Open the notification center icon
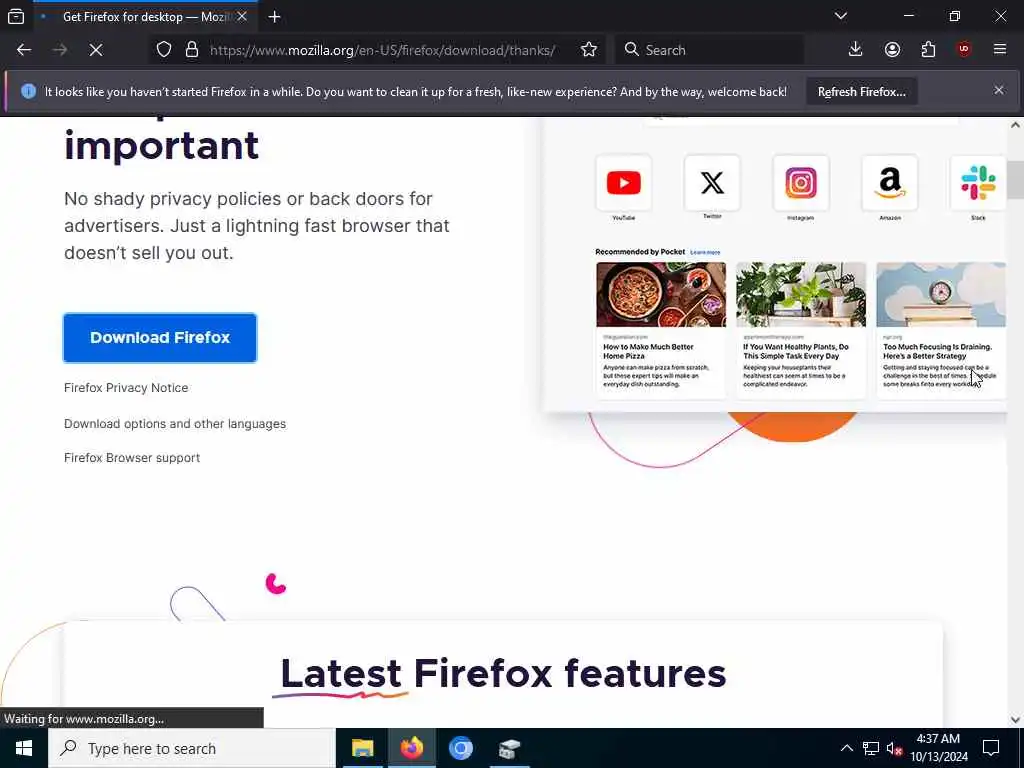1024x768 pixels. coord(991,748)
